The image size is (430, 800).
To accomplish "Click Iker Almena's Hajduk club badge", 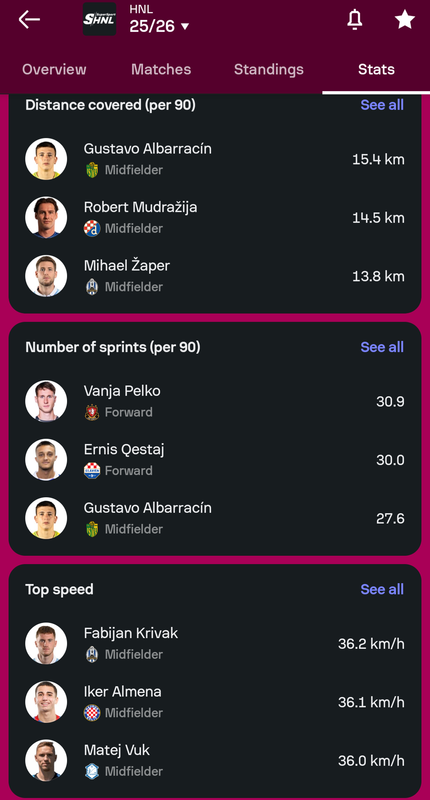I will (92, 713).
